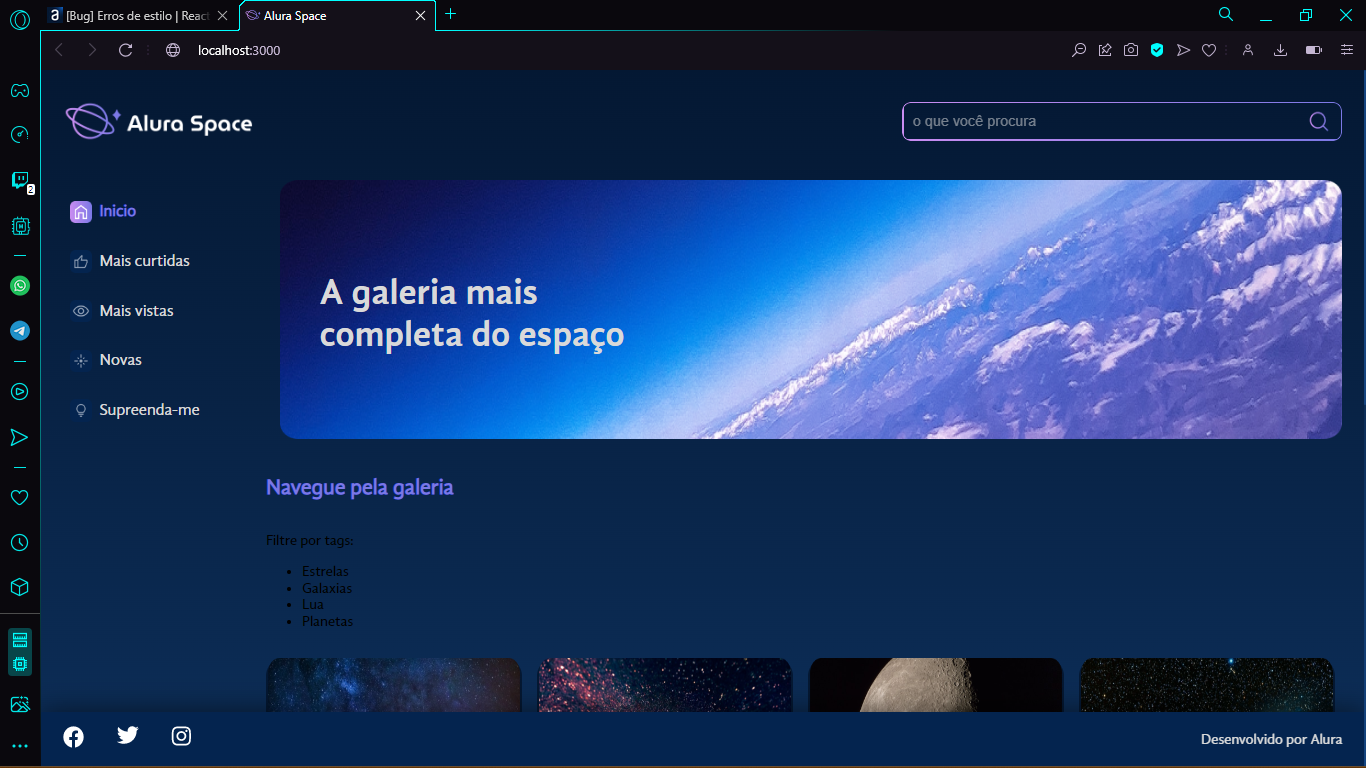Open GX Corner gamepad icon in sidebar
This screenshot has height=768, width=1366.
[19, 90]
